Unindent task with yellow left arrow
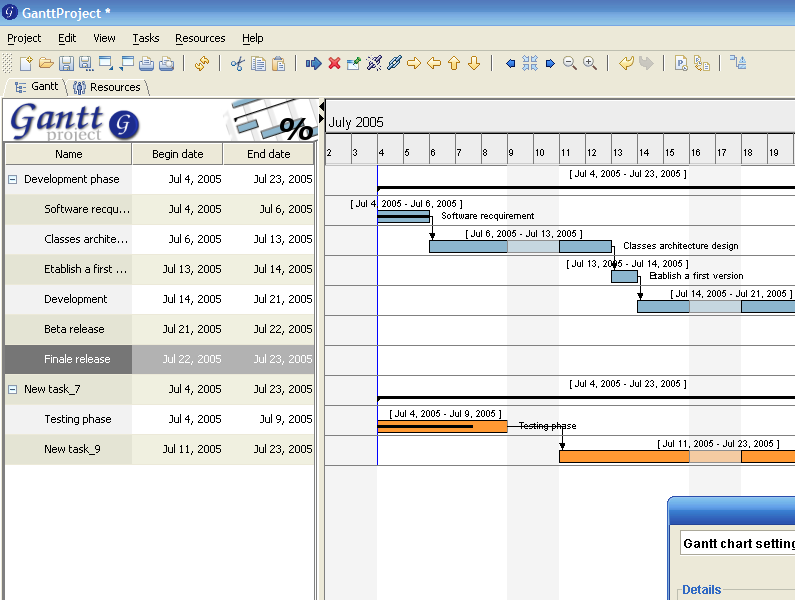The height and width of the screenshot is (600, 795). coord(434,63)
